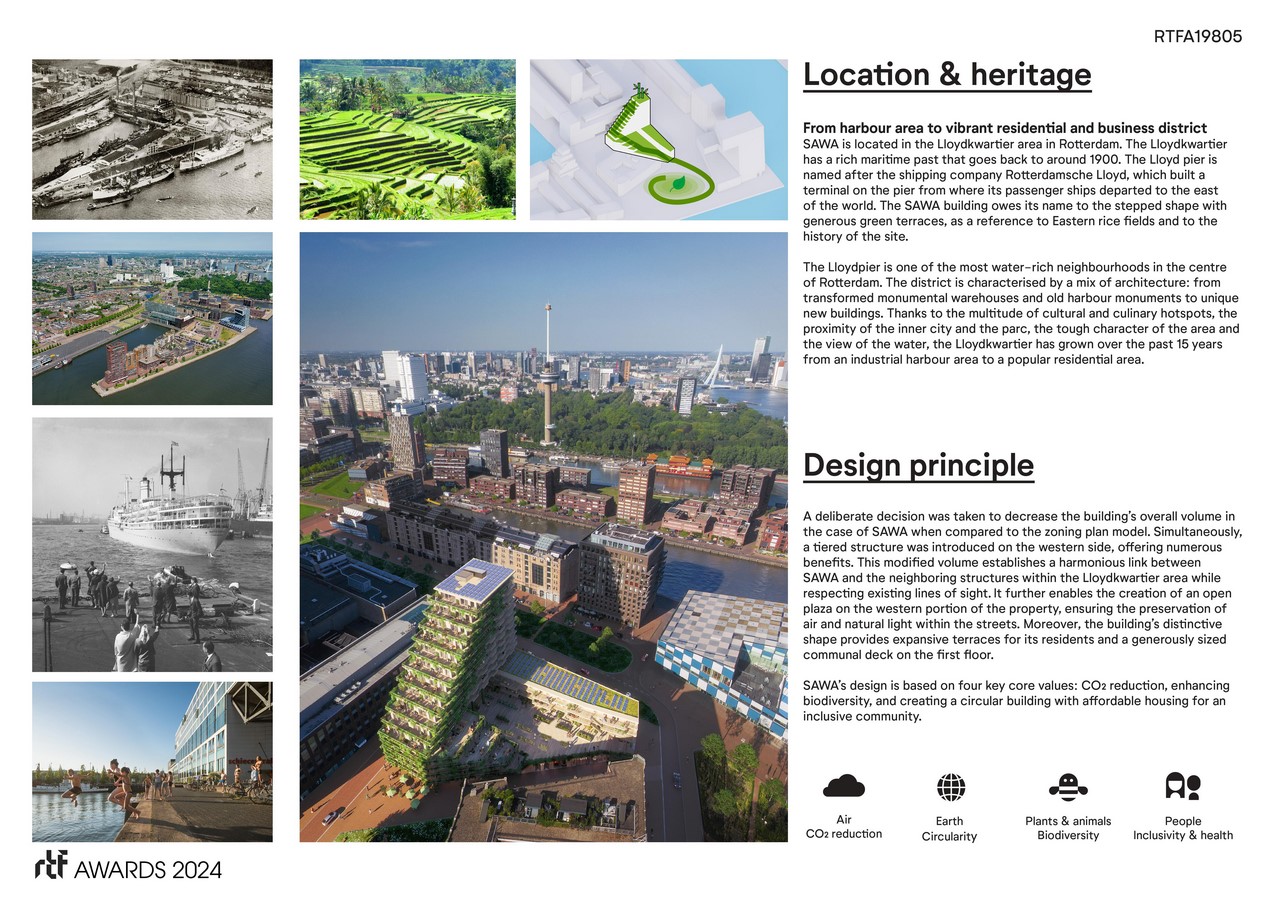The width and height of the screenshot is (1273, 900).
Task: Click the globe Earth Circularity icon
Action: tap(950, 787)
